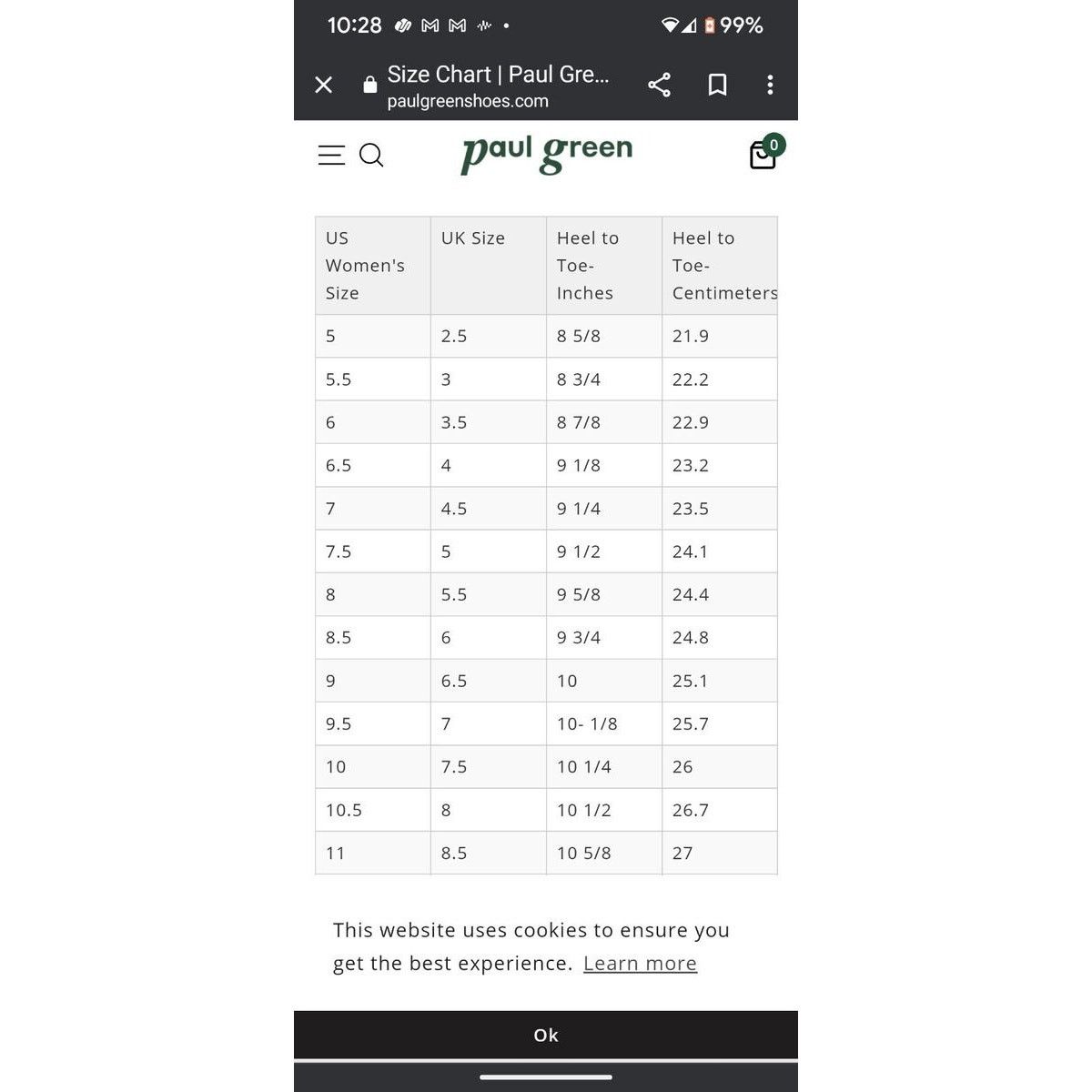Tap the row for US size 8.5
1092x1092 pixels.
(x=546, y=637)
